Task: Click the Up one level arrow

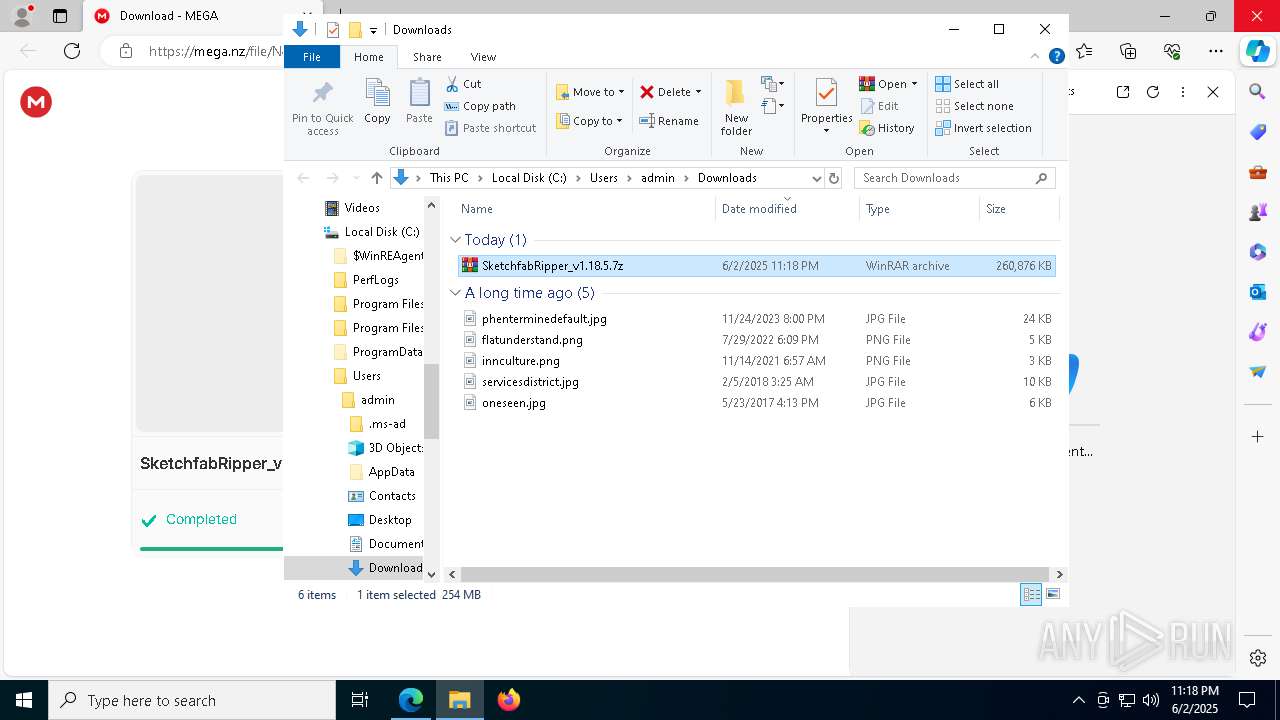Action: 376,178
